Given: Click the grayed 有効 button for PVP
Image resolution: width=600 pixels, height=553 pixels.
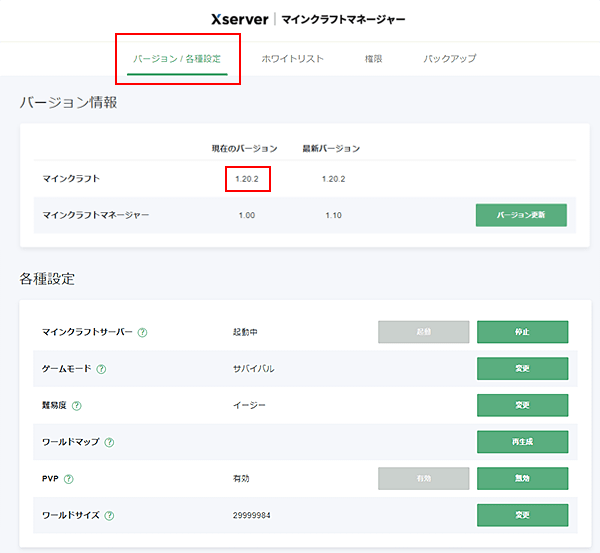Looking at the screenshot, I should tap(424, 478).
